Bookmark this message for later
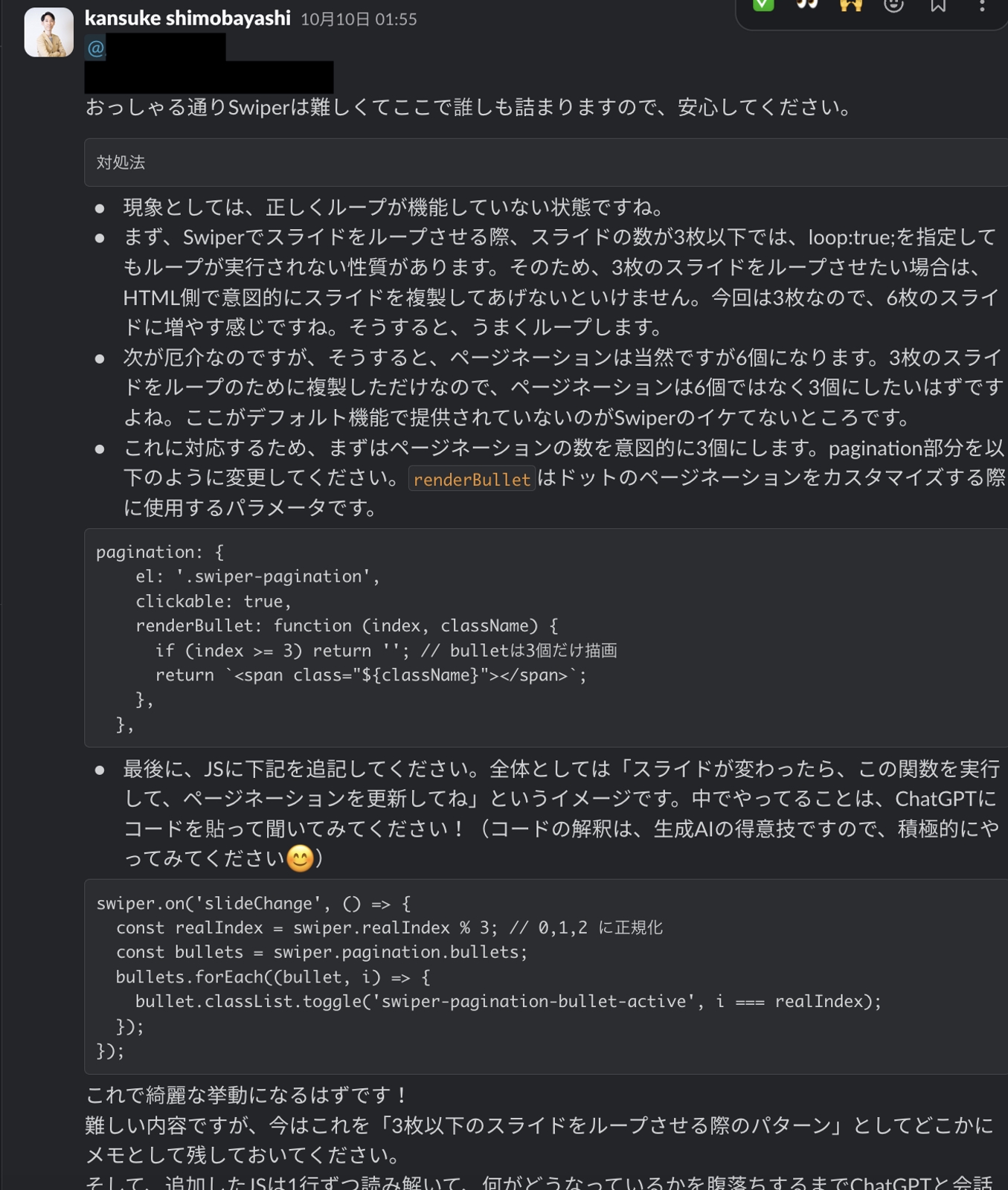Screen dimensions: 1008x1190 point(938,5)
